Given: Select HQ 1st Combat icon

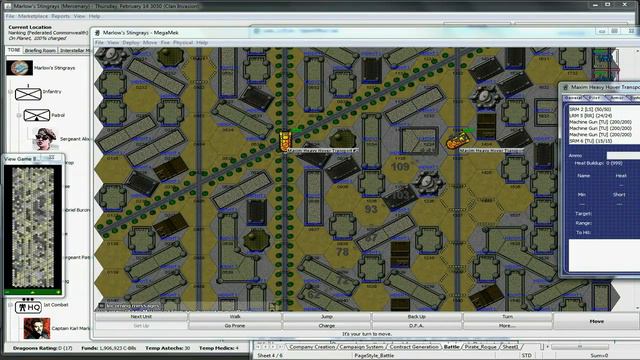Looking at the screenshot, I should [x=28, y=307].
